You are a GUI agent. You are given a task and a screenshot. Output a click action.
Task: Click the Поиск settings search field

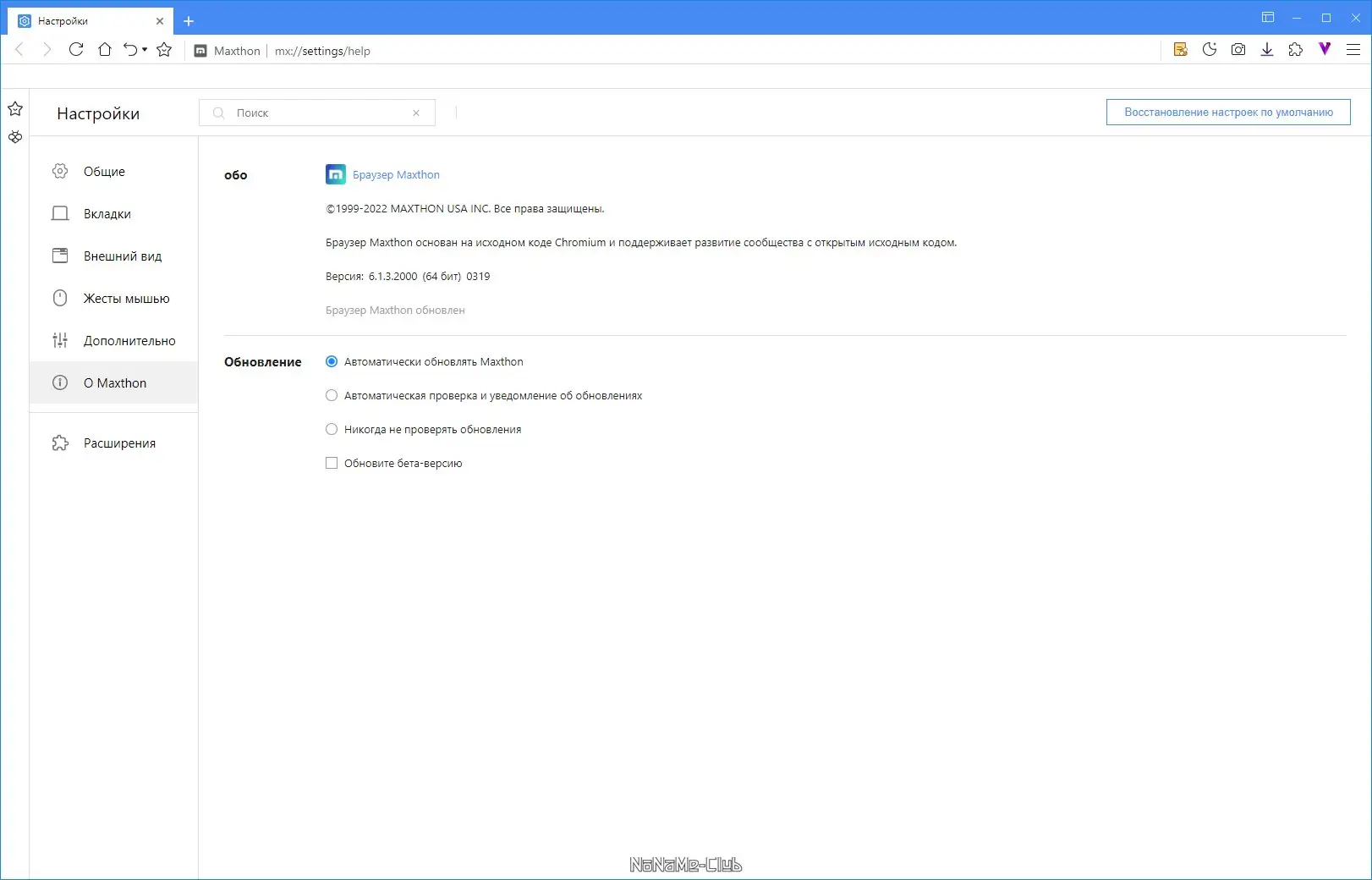point(317,113)
